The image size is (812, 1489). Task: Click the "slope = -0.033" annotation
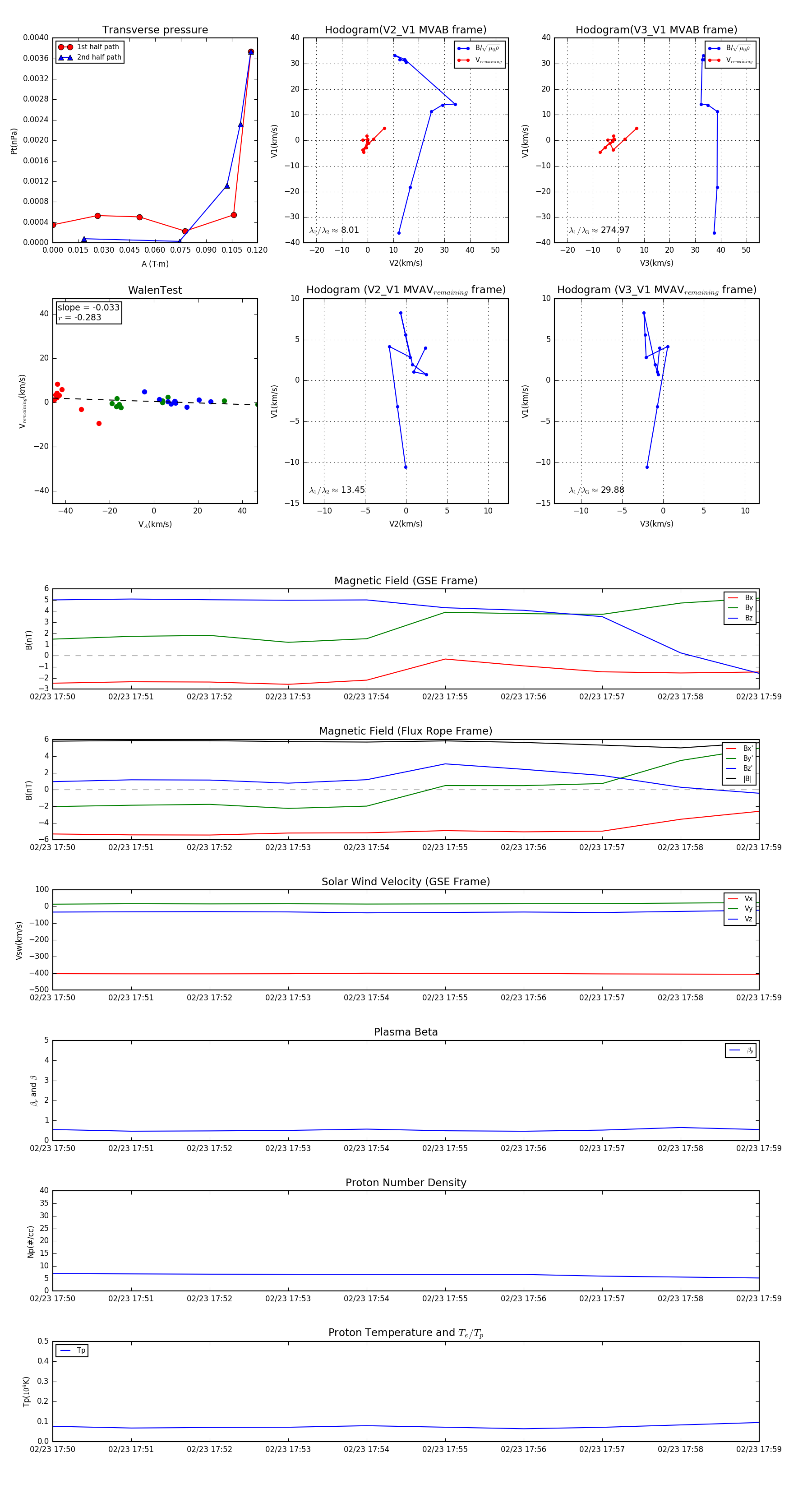point(88,308)
